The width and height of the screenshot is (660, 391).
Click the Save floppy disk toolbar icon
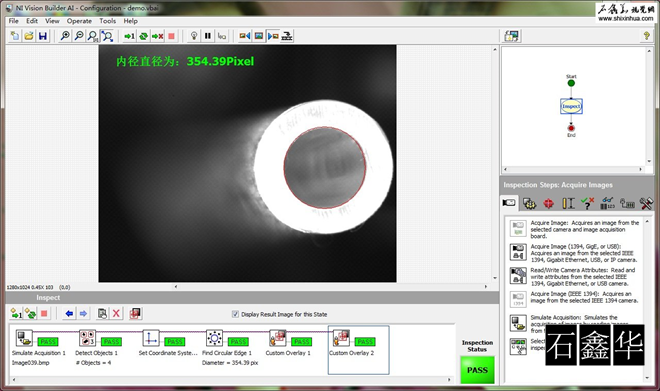43,36
